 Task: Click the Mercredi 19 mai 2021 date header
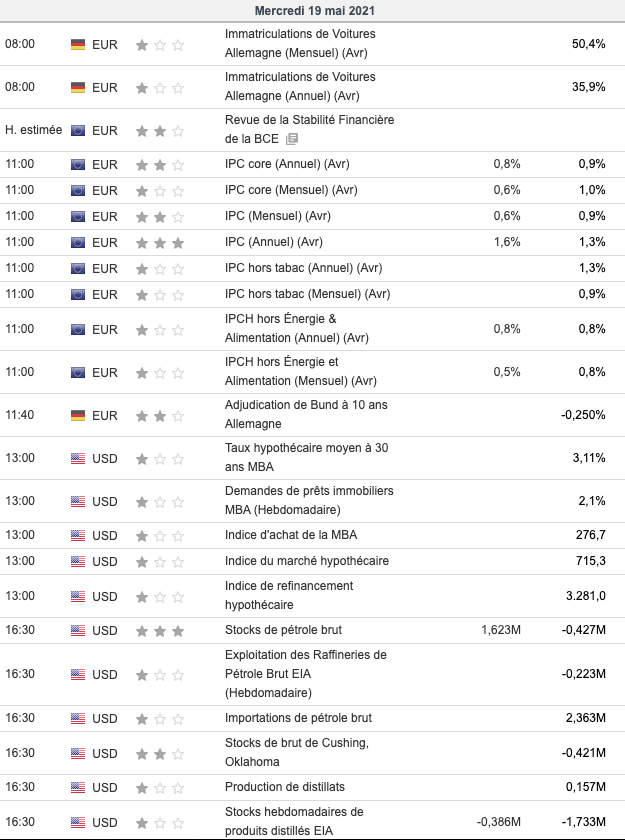(x=313, y=11)
